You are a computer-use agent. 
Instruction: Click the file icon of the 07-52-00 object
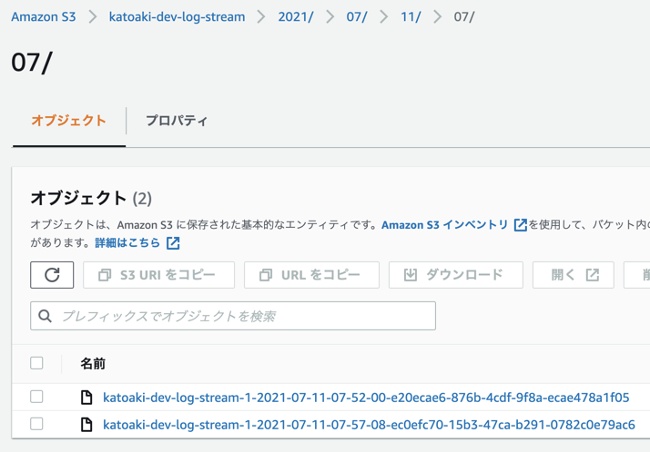coord(86,397)
